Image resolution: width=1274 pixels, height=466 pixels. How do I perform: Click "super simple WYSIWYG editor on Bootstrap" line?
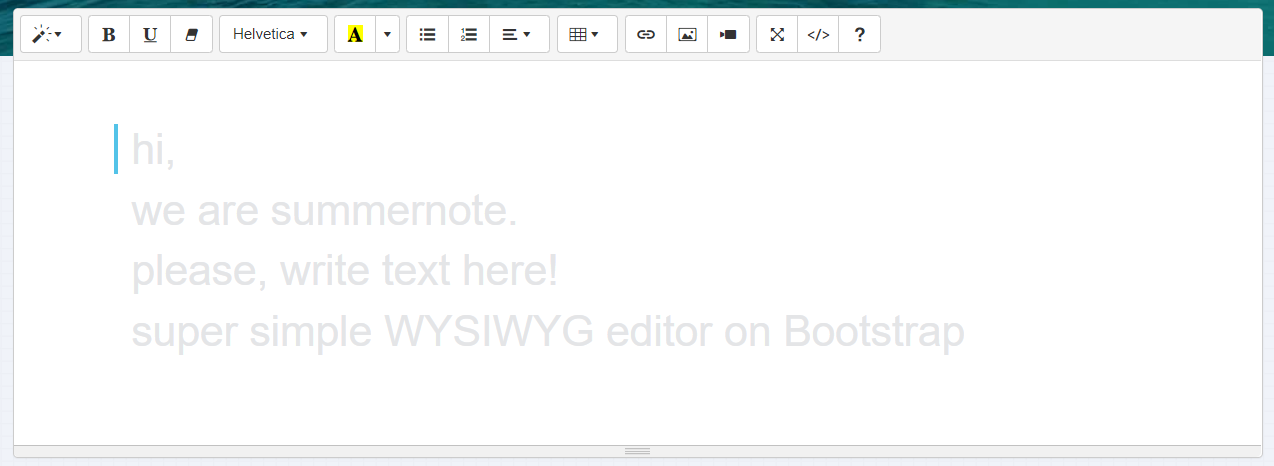coord(548,332)
